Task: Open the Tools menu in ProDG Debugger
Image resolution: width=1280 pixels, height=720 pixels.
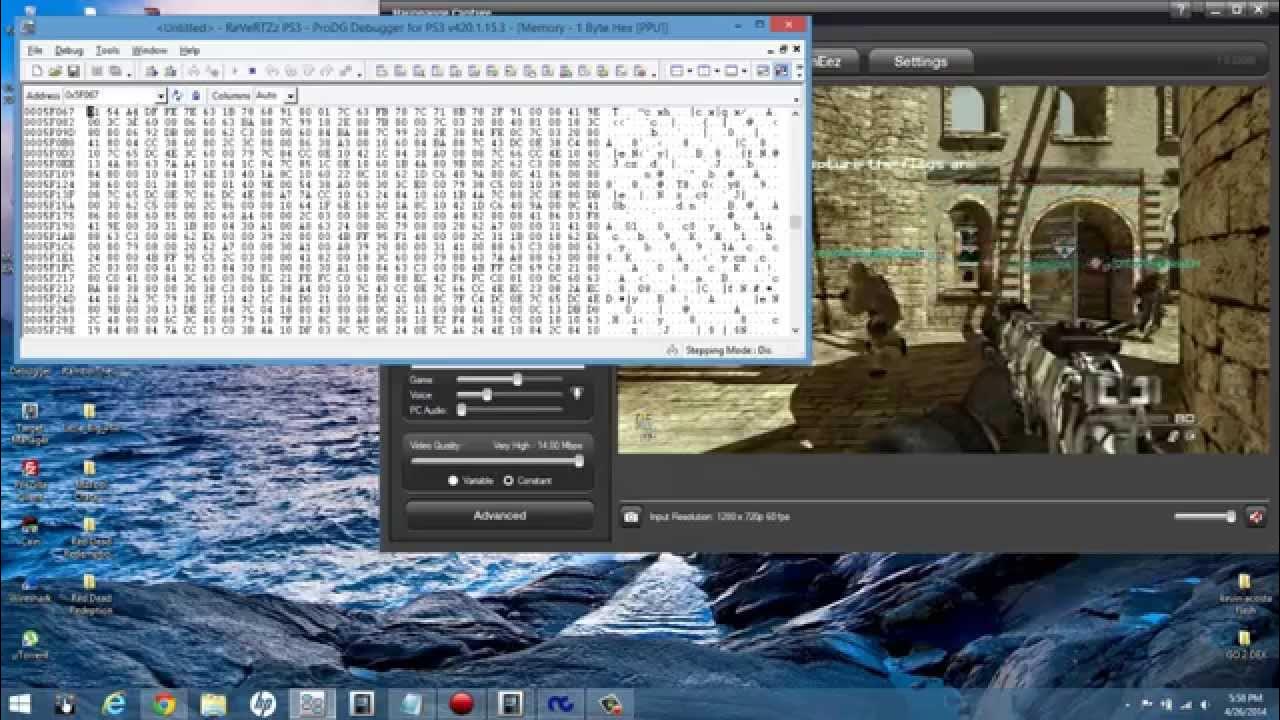Action: (x=107, y=50)
